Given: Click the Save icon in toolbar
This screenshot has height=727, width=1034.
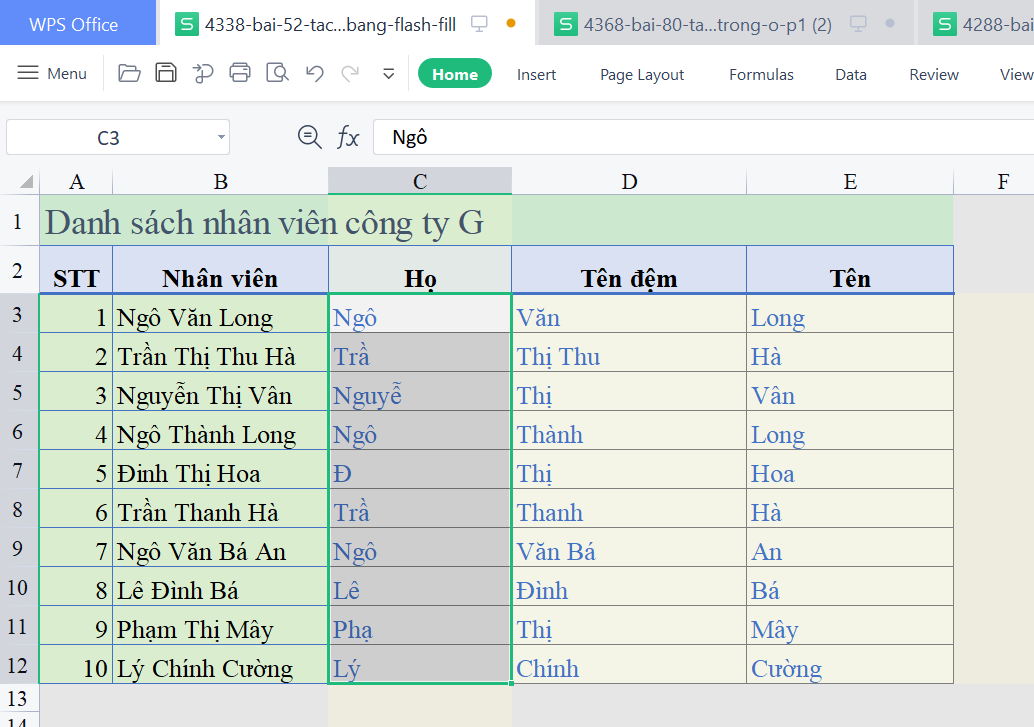Looking at the screenshot, I should [x=166, y=73].
